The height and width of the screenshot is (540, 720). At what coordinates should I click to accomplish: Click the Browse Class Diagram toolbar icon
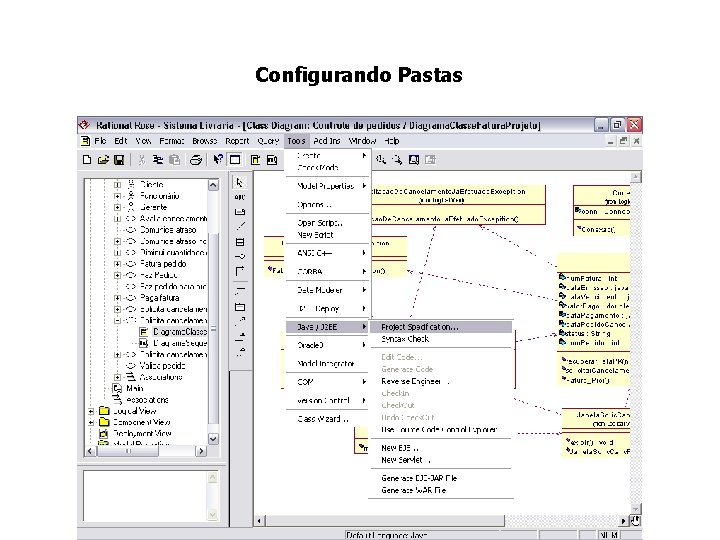(255, 160)
